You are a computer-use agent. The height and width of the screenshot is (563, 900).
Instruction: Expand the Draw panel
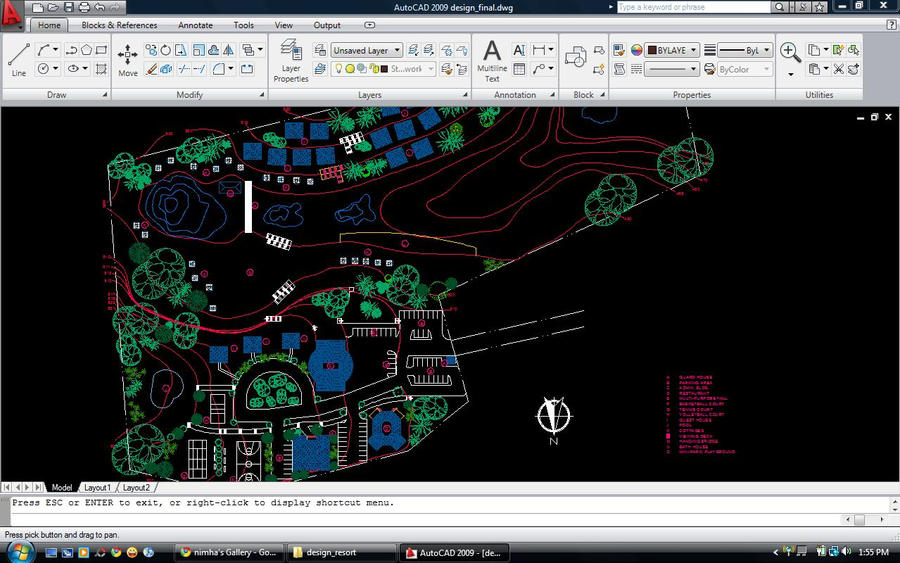[x=104, y=95]
